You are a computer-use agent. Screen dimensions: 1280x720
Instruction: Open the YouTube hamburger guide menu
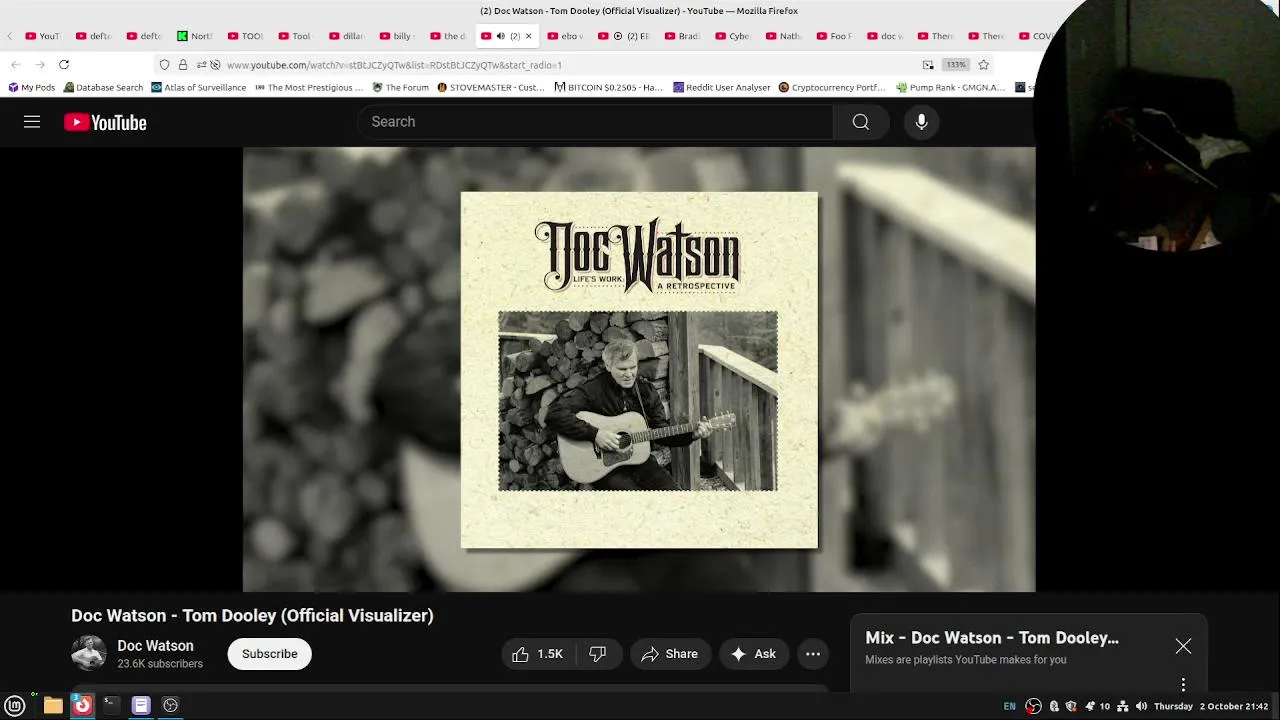click(x=32, y=122)
